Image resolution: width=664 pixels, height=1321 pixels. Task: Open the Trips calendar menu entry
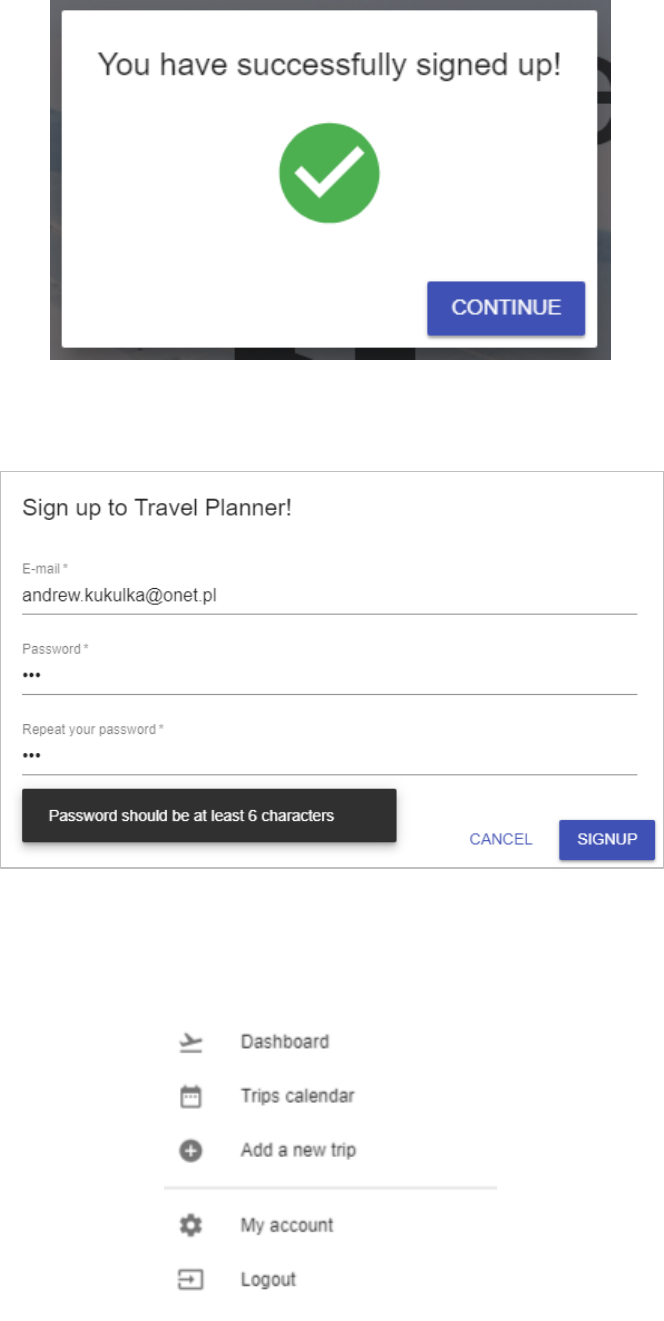(x=330, y=1096)
